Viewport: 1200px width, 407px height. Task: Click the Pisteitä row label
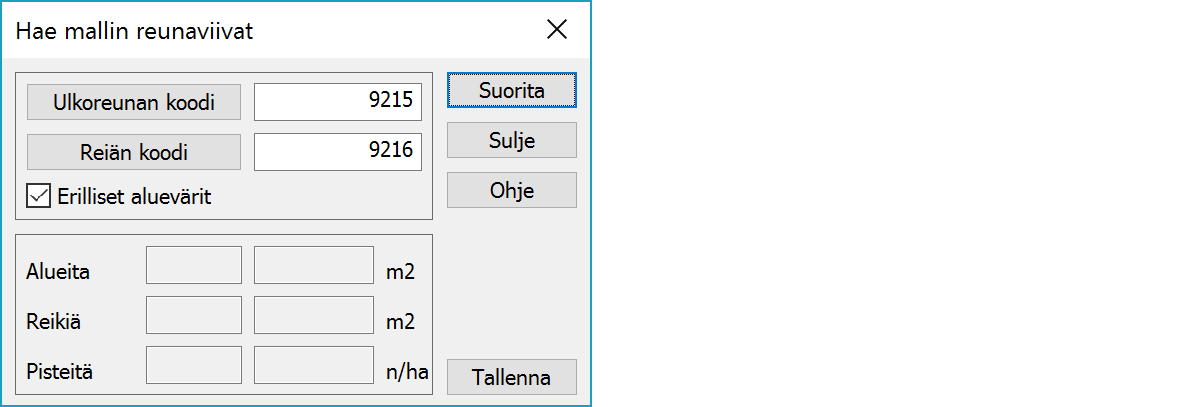click(x=59, y=373)
